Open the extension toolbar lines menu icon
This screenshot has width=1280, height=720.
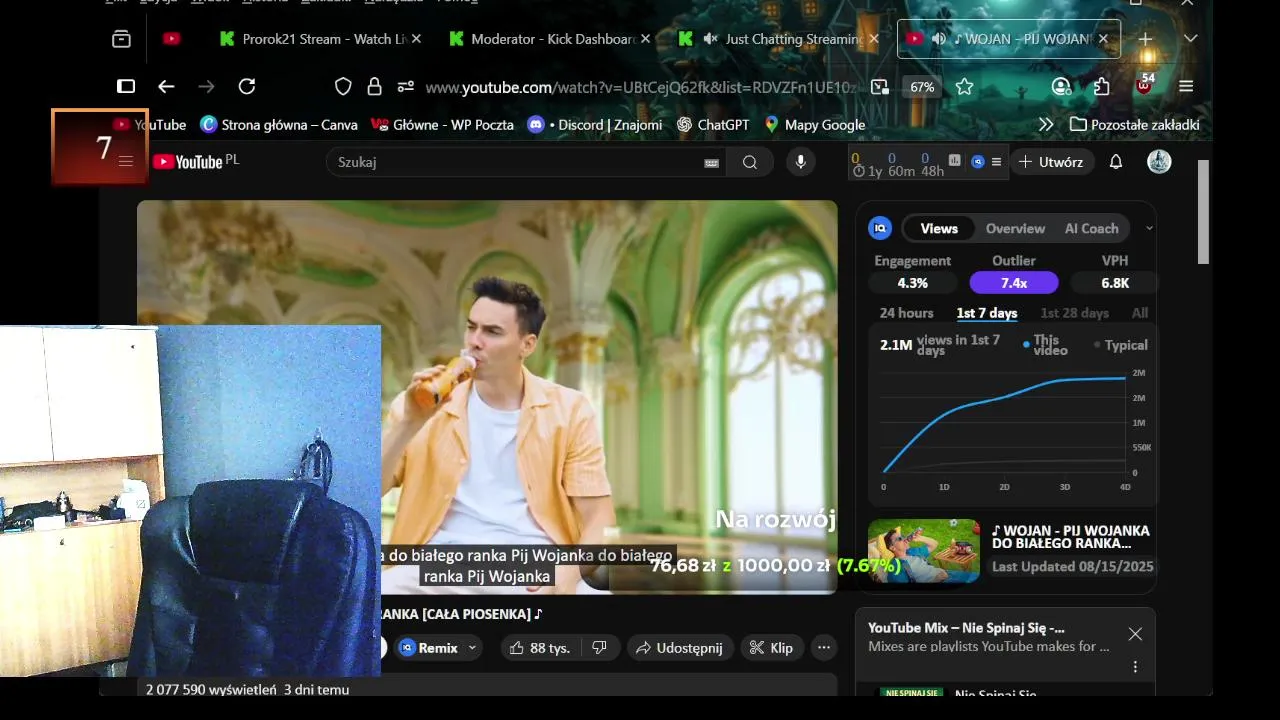[x=996, y=162]
